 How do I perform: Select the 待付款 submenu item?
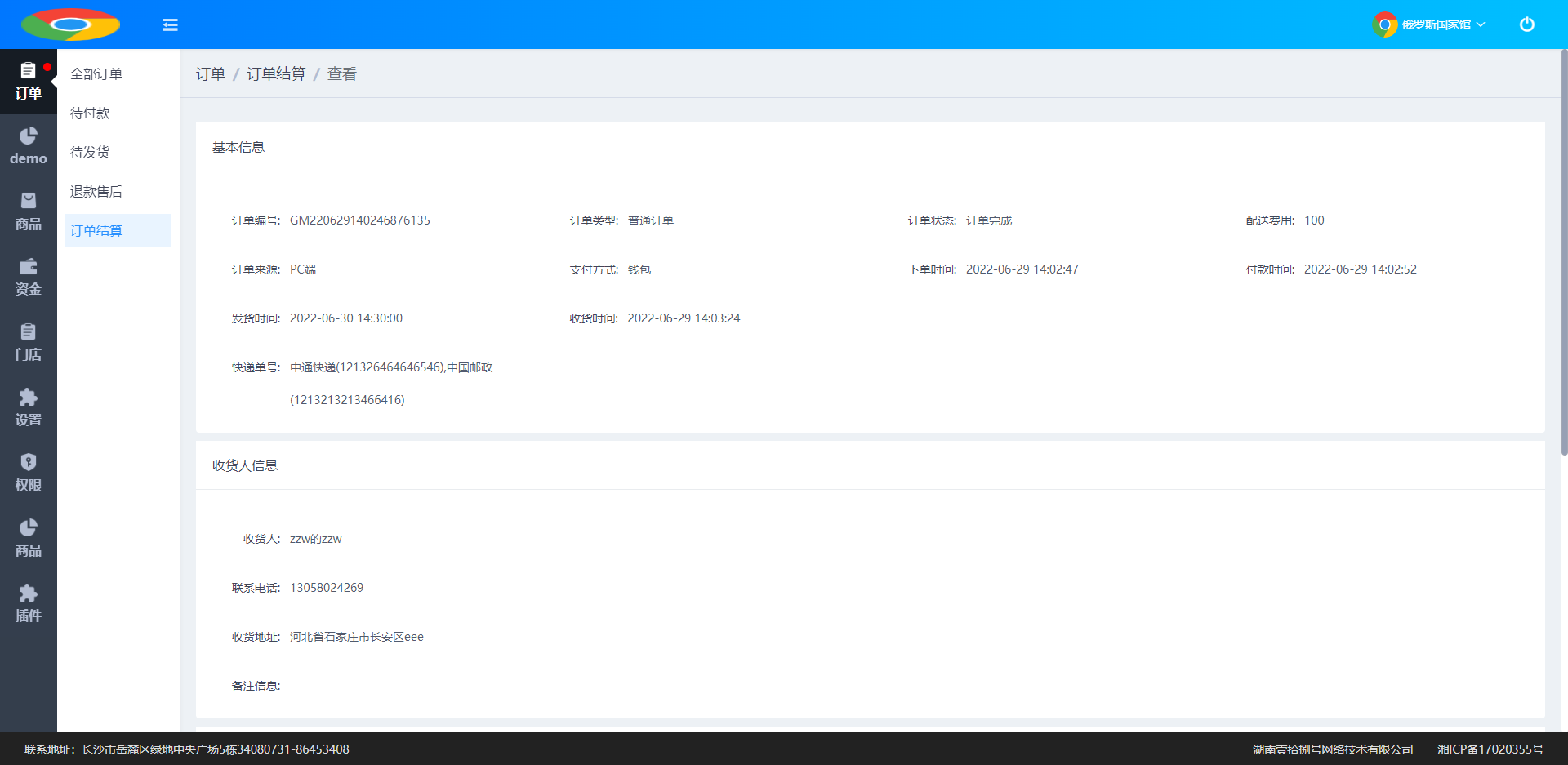118,113
